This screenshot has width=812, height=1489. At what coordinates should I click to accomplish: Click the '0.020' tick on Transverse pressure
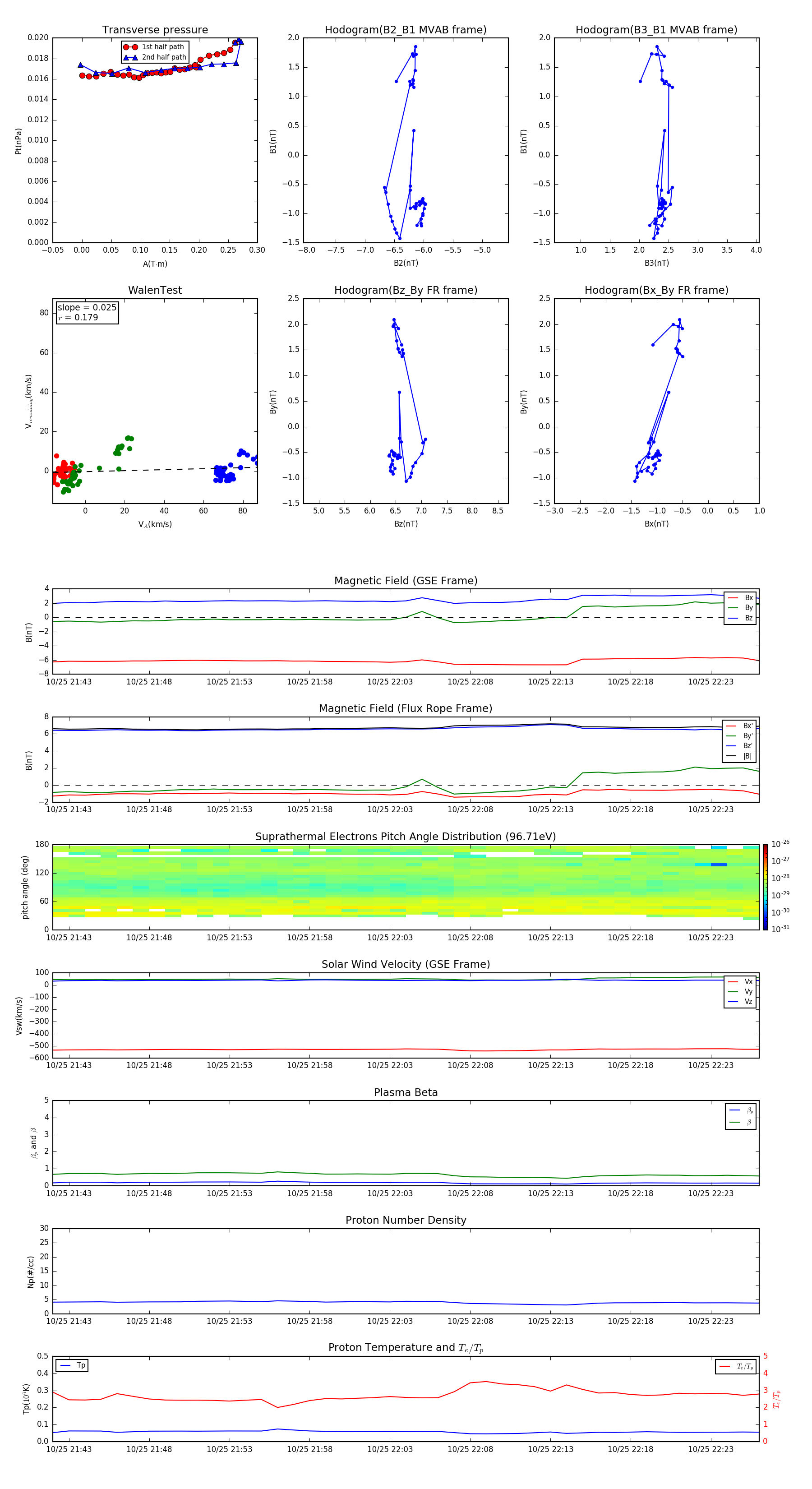point(38,37)
